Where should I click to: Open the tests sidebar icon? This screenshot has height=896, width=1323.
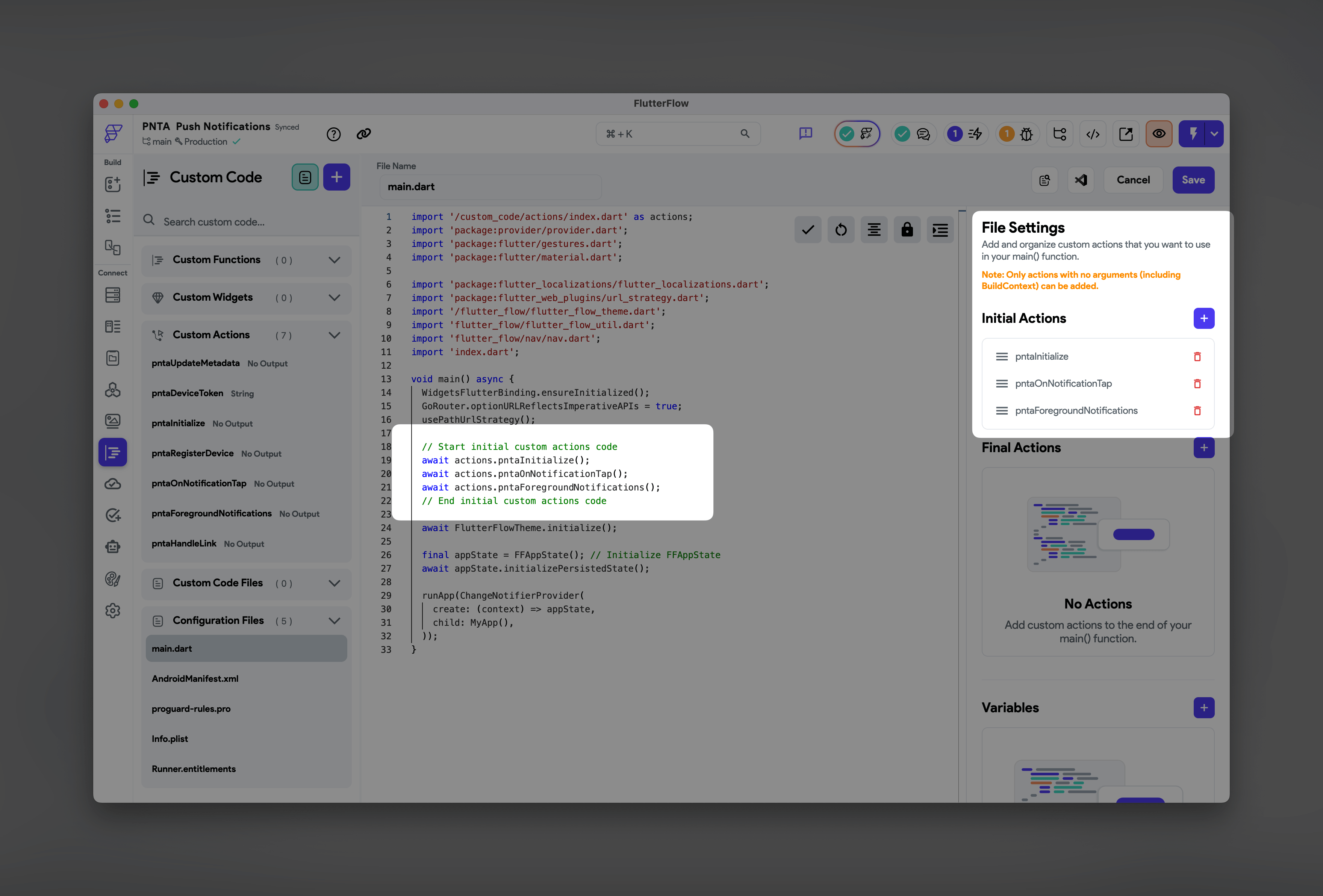tap(113, 515)
